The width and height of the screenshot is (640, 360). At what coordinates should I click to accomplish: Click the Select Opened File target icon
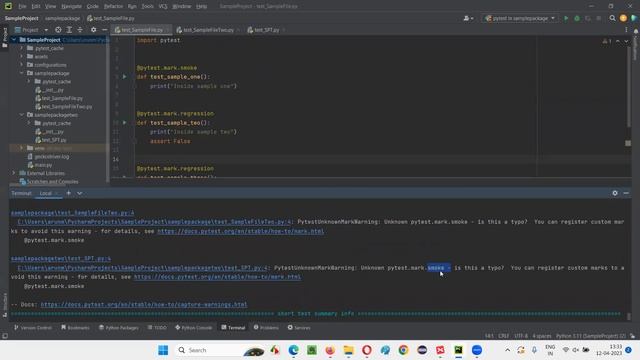[58, 30]
